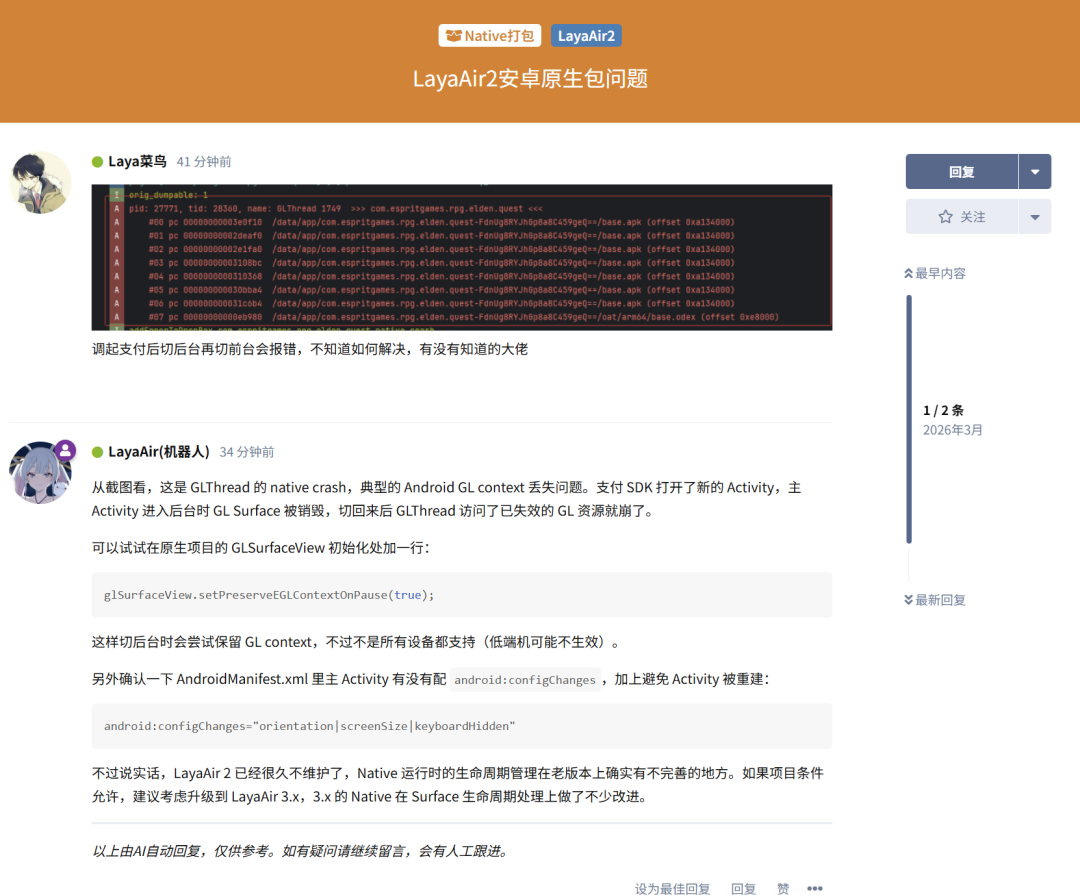Click the Laya菜鸟 username

137,161
